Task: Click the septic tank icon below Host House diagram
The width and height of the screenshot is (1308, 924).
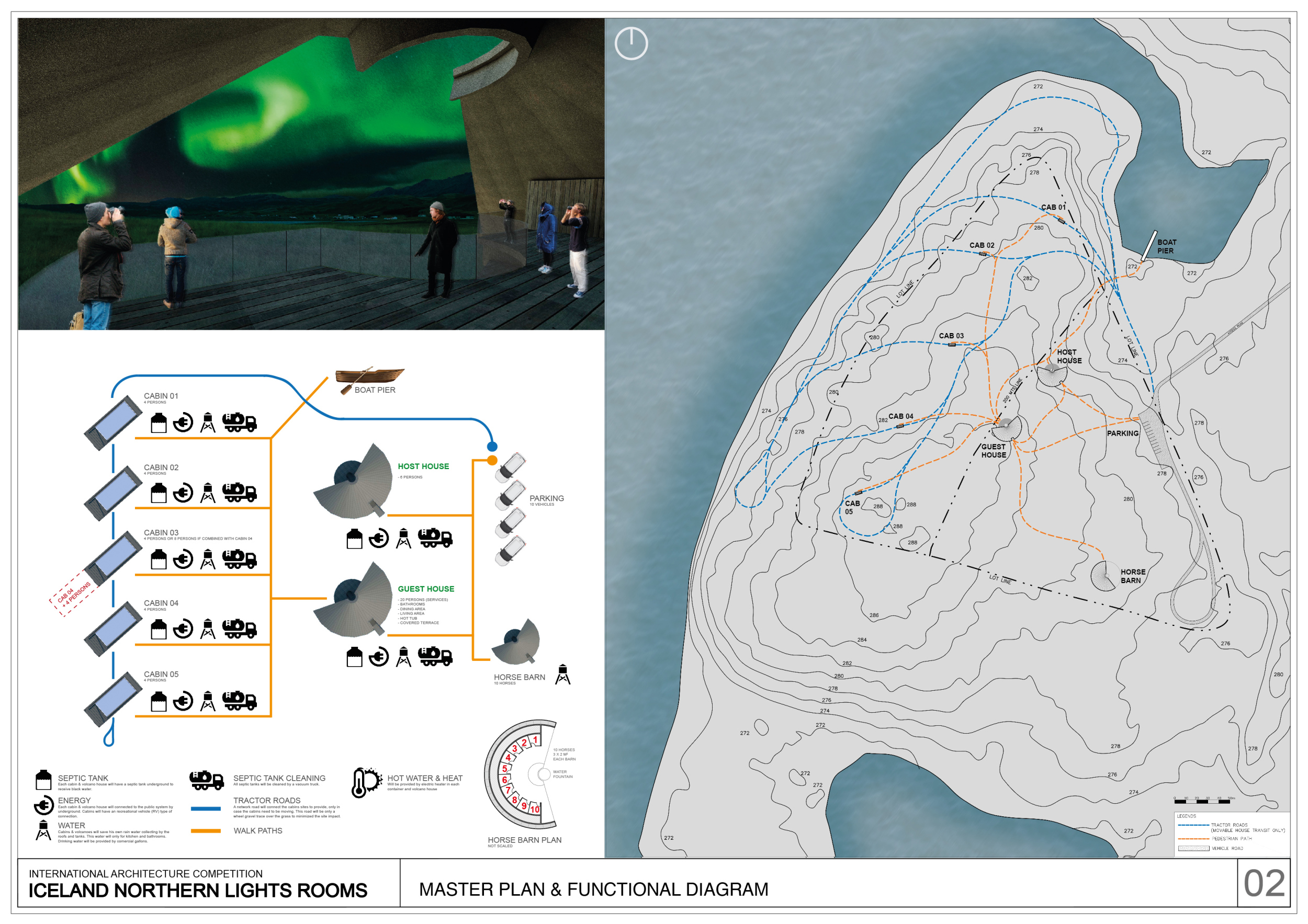Action: coord(354,539)
